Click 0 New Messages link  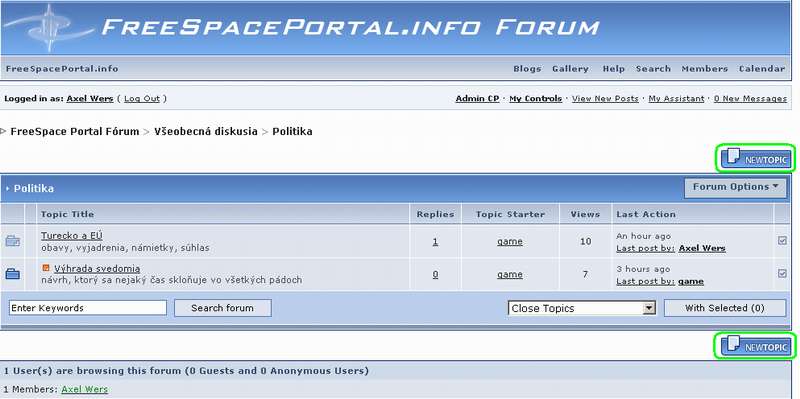tap(750, 99)
